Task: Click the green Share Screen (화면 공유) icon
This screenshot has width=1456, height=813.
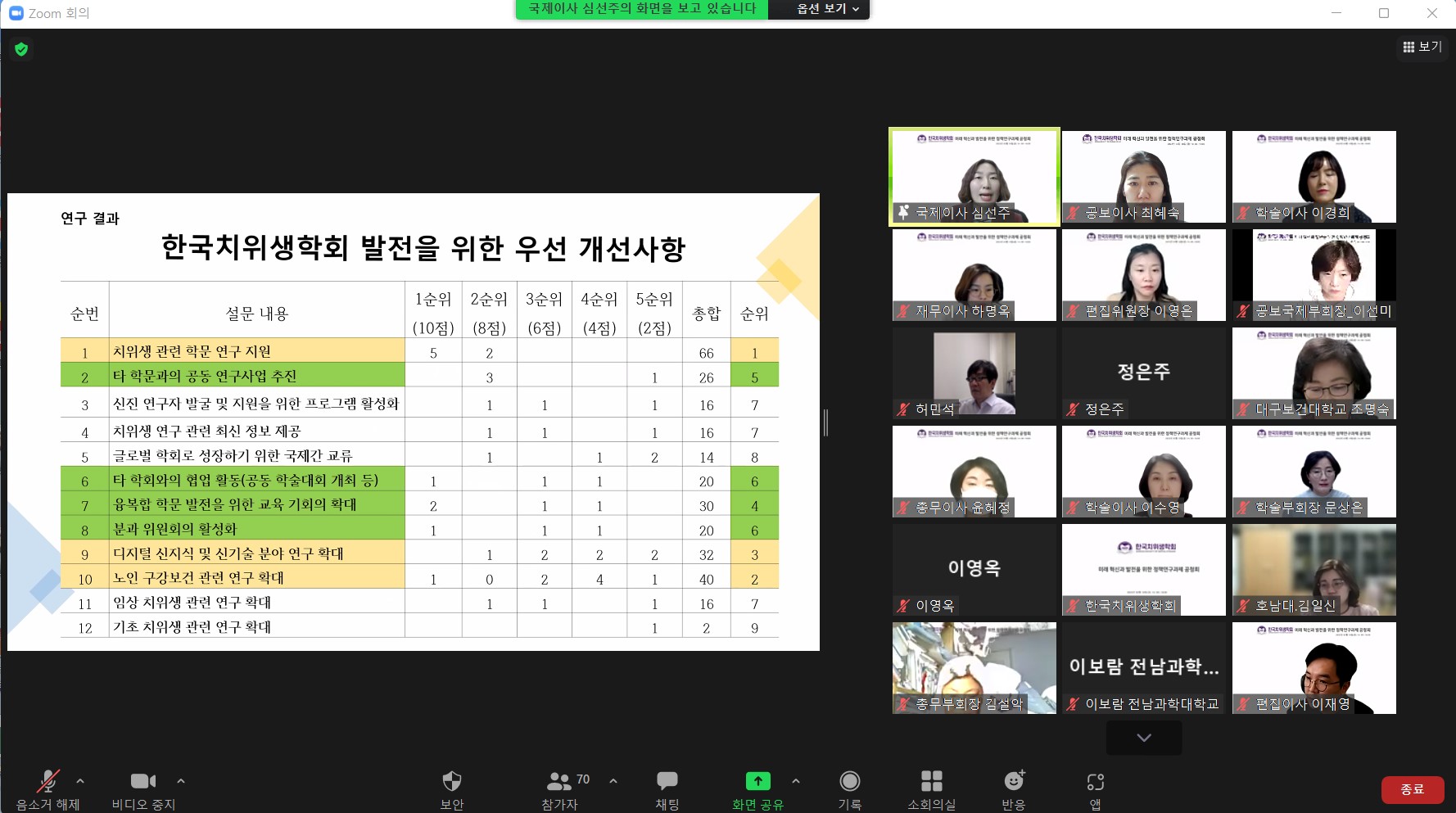Action: 757,781
